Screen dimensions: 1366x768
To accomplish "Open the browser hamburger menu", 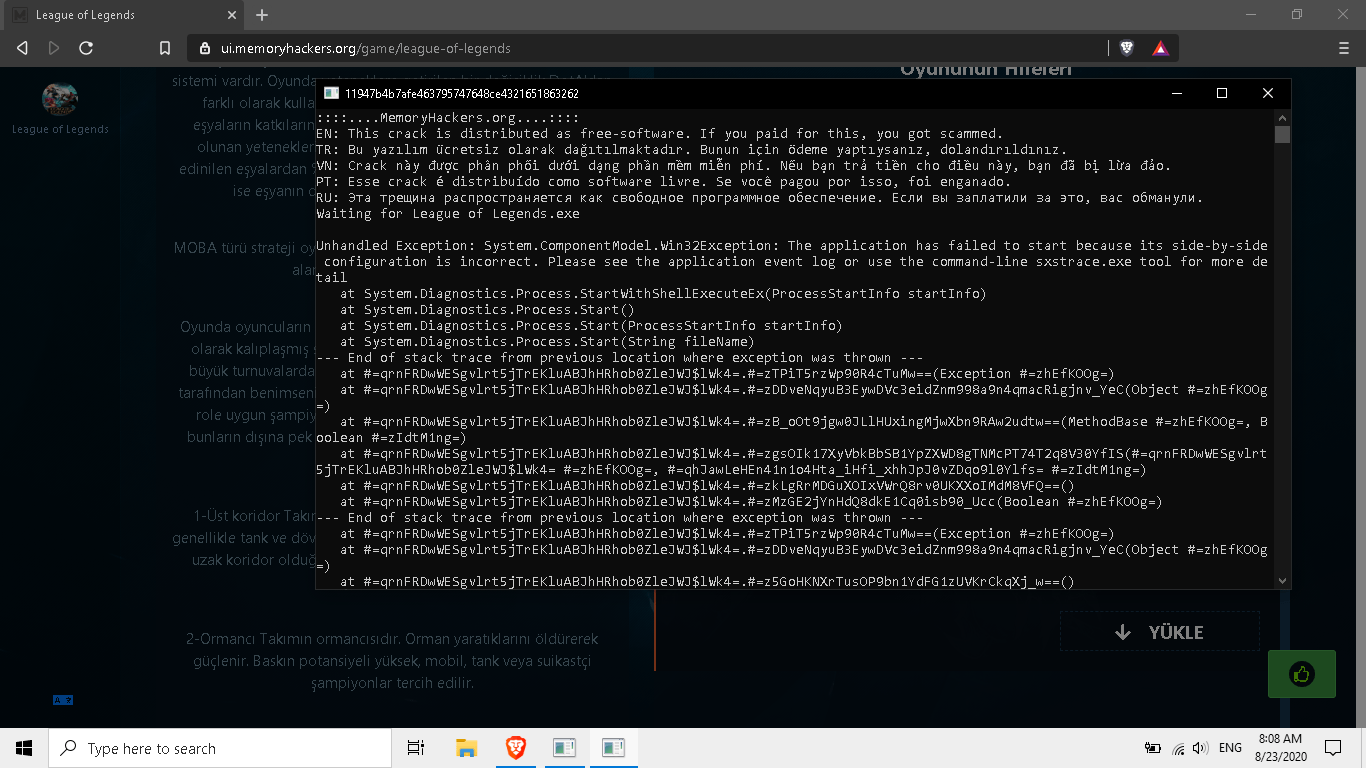I will click(1343, 48).
